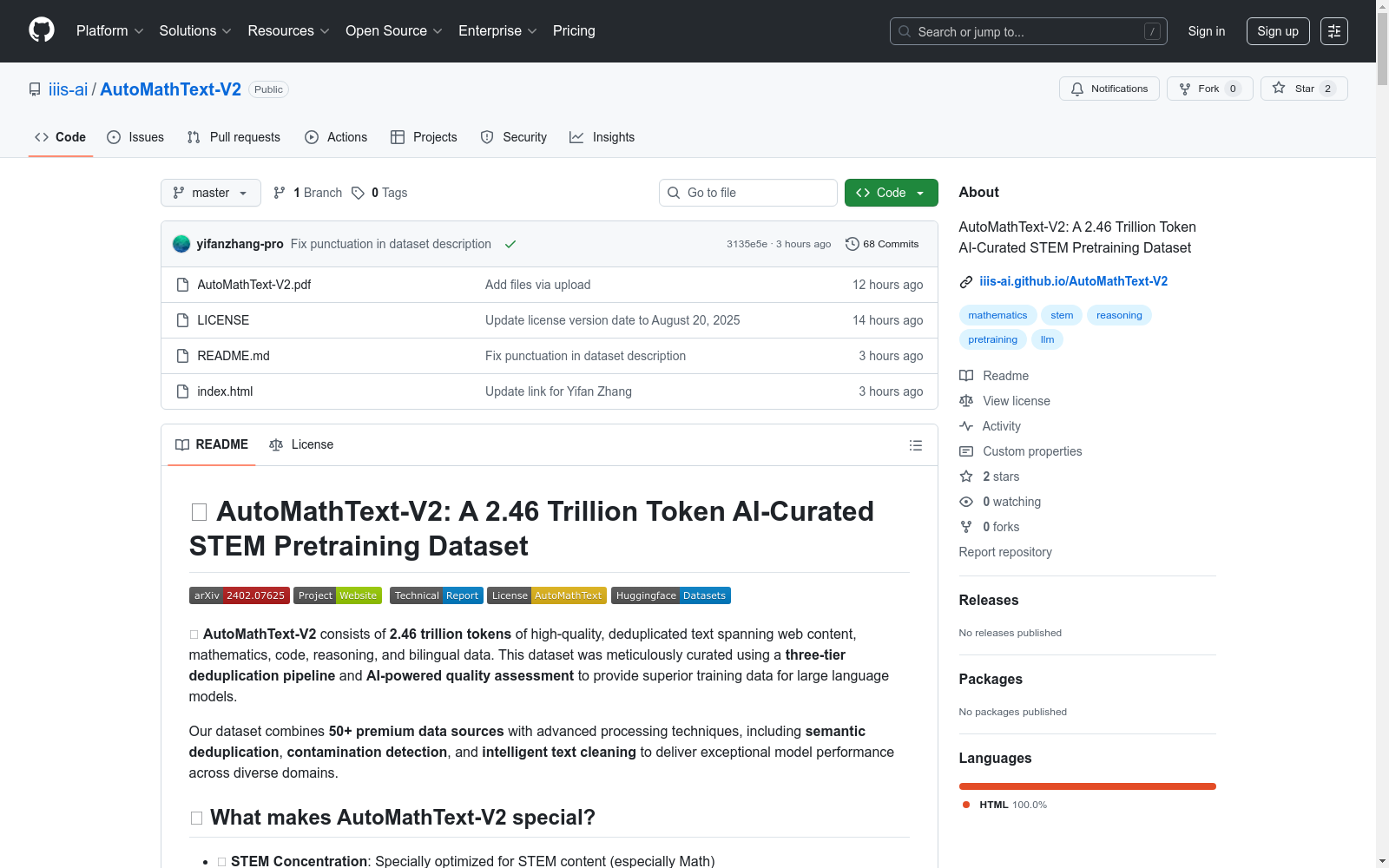The height and width of the screenshot is (868, 1389).
Task: Open the index.html file
Action: click(225, 391)
